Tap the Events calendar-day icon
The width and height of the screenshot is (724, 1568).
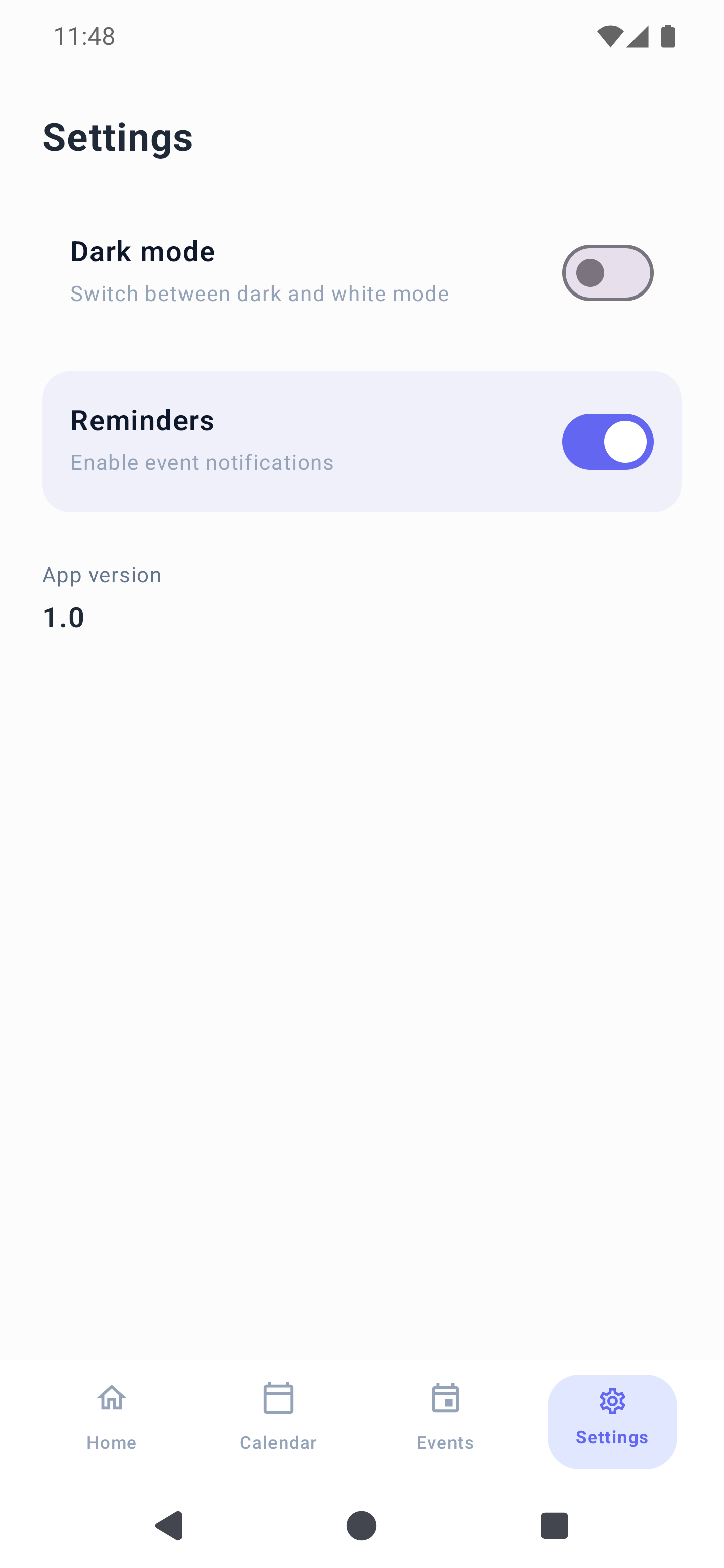tap(445, 1398)
